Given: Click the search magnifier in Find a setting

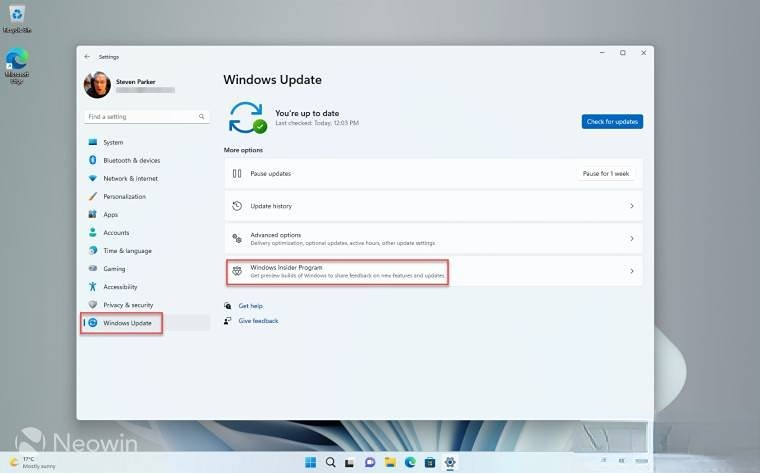Looking at the screenshot, I should [x=201, y=116].
